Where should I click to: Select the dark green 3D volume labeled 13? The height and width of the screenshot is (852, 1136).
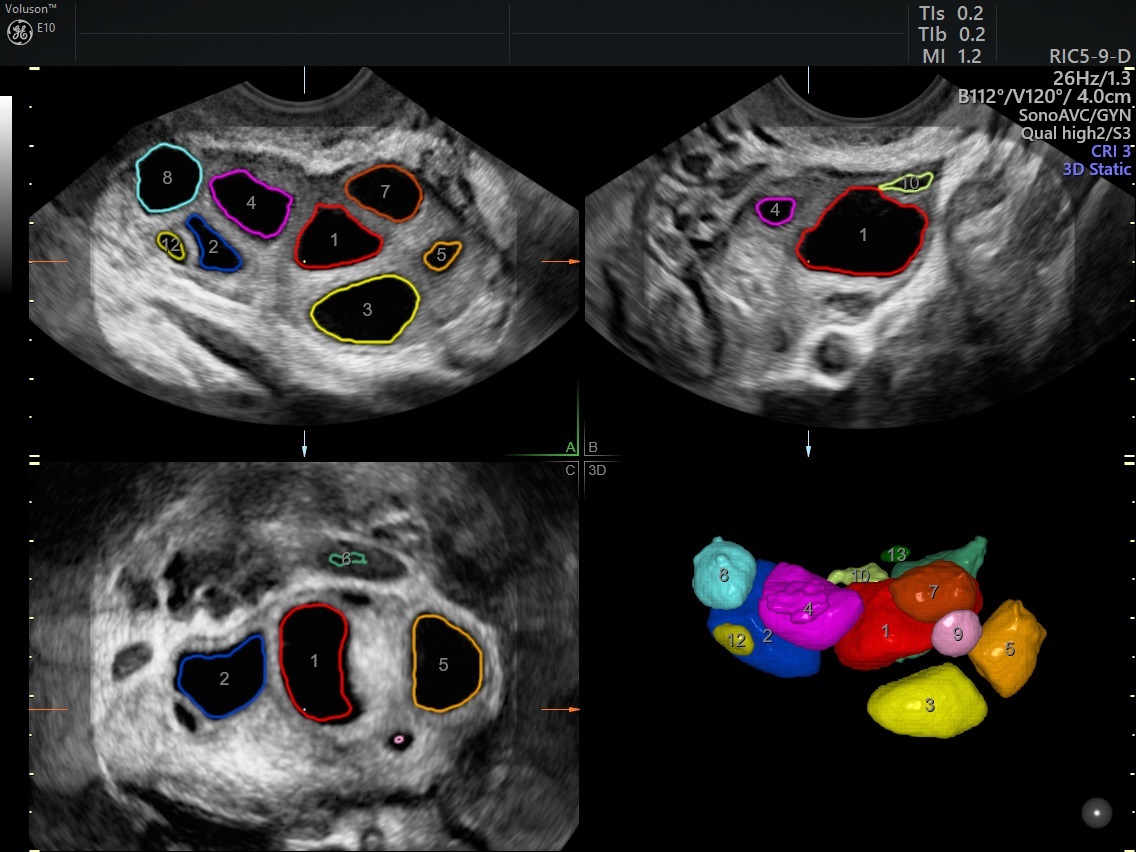896,554
